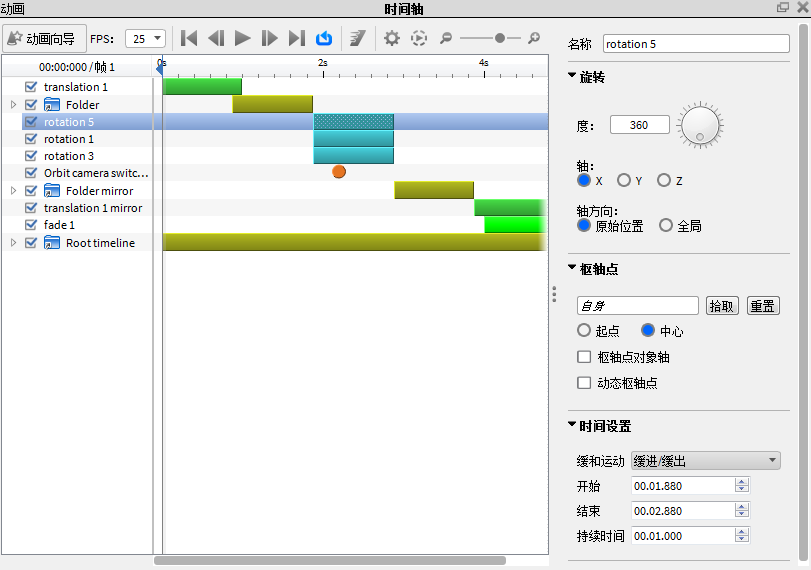
Task: Click the Folder mirror folder icon
Action: [52, 191]
